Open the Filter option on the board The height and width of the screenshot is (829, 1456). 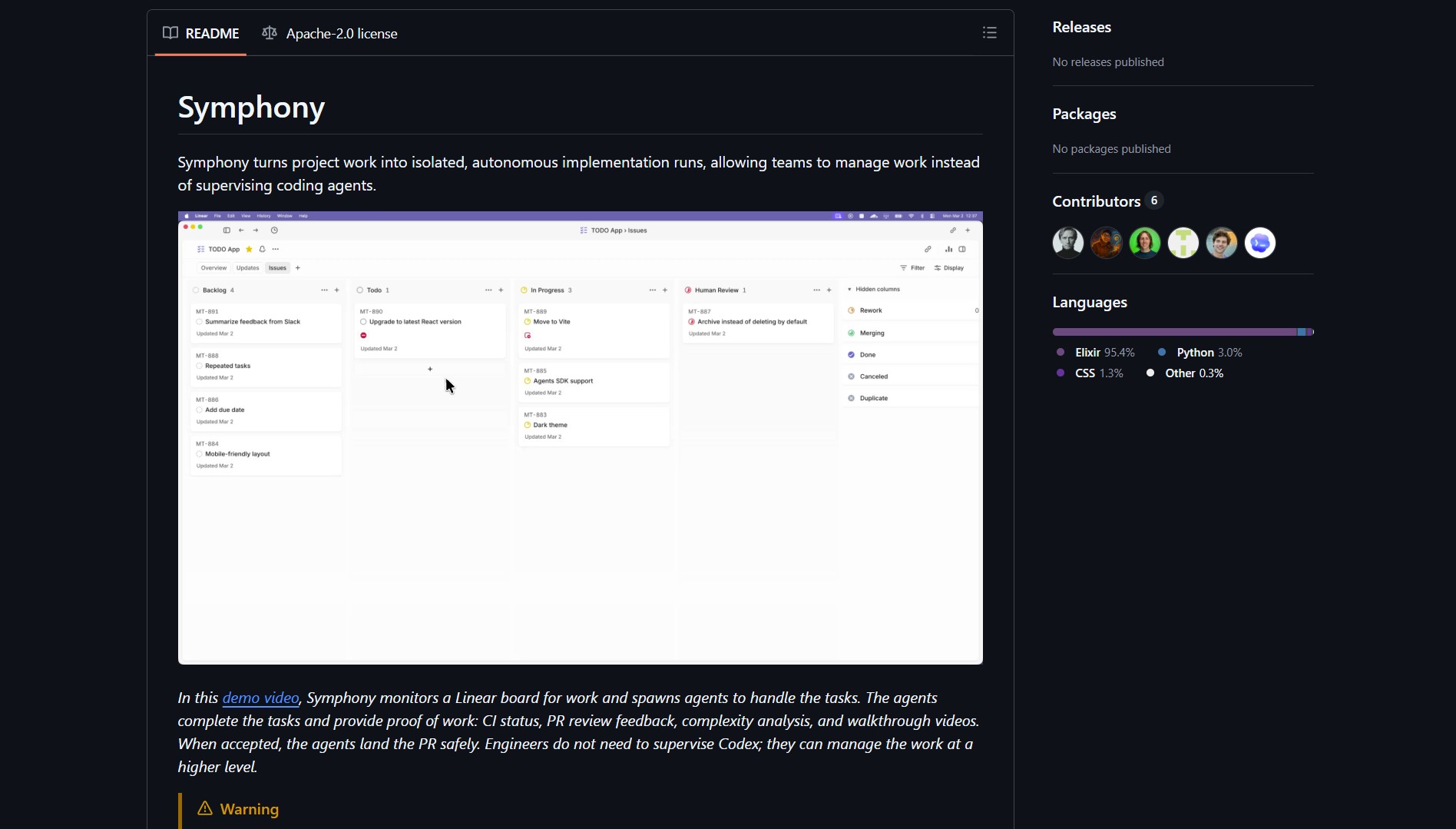coord(912,268)
